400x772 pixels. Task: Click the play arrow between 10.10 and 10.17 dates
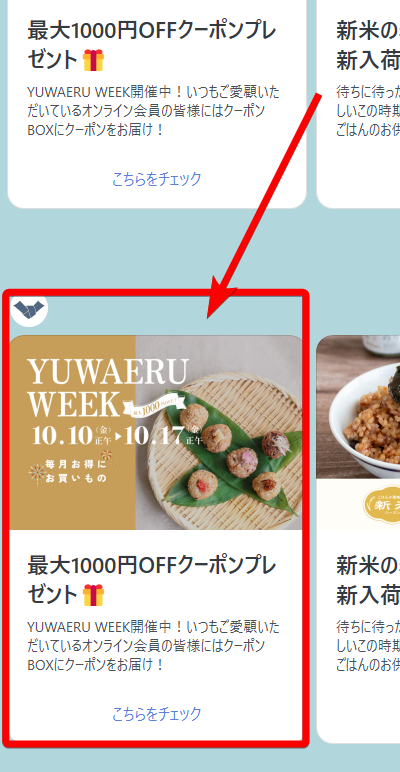(x=119, y=437)
